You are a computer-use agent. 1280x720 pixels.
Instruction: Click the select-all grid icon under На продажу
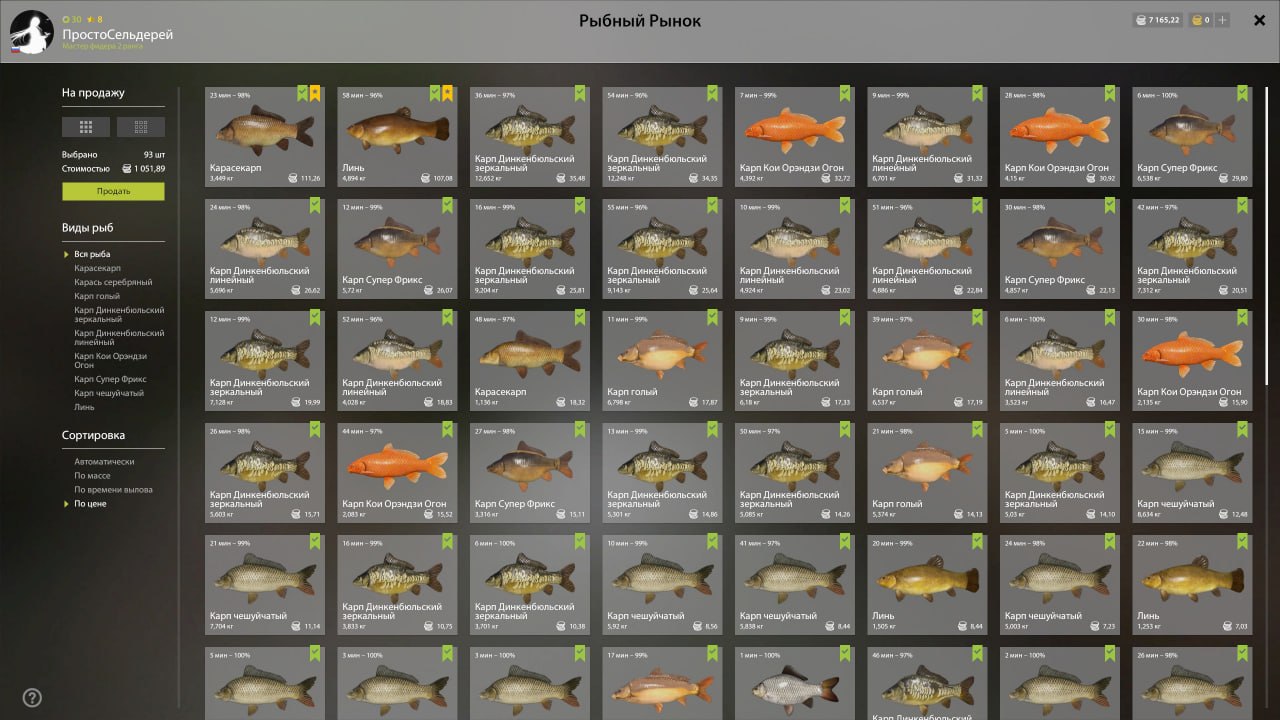tap(86, 127)
